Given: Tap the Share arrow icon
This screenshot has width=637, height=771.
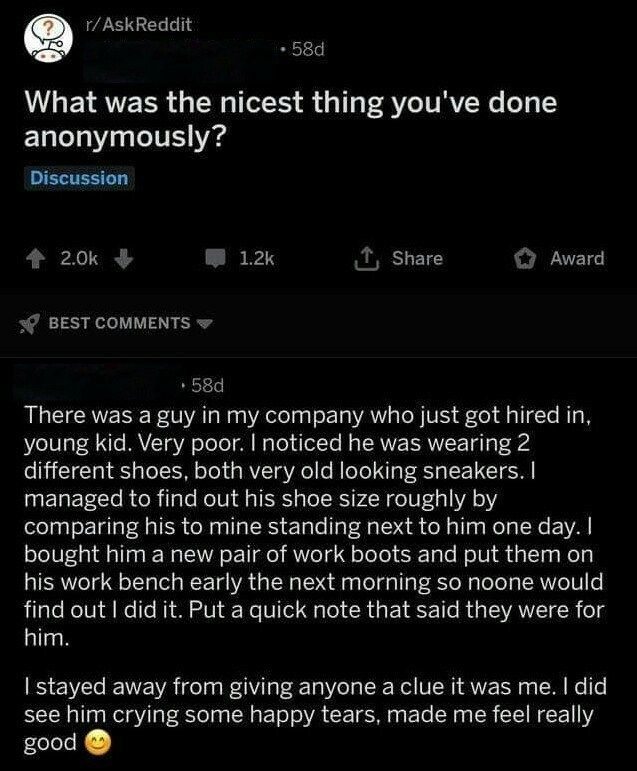Looking at the screenshot, I should click(372, 259).
